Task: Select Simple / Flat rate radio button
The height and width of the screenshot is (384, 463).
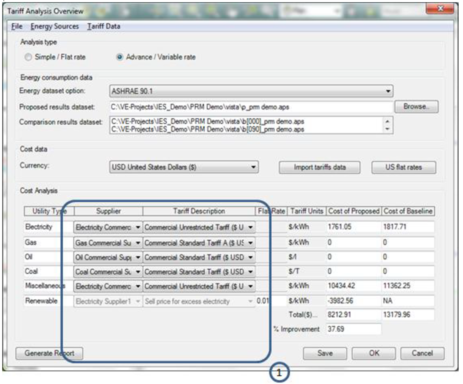Action: 28,57
